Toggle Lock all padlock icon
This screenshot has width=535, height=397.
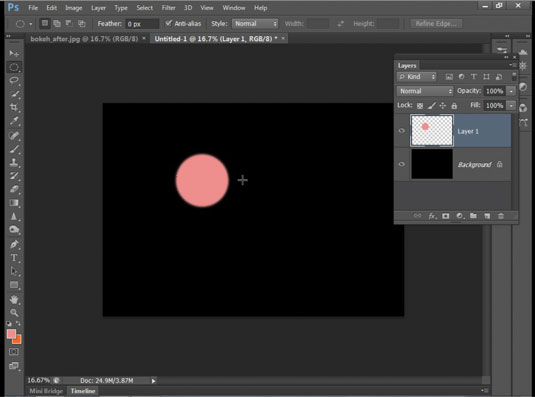(454, 106)
